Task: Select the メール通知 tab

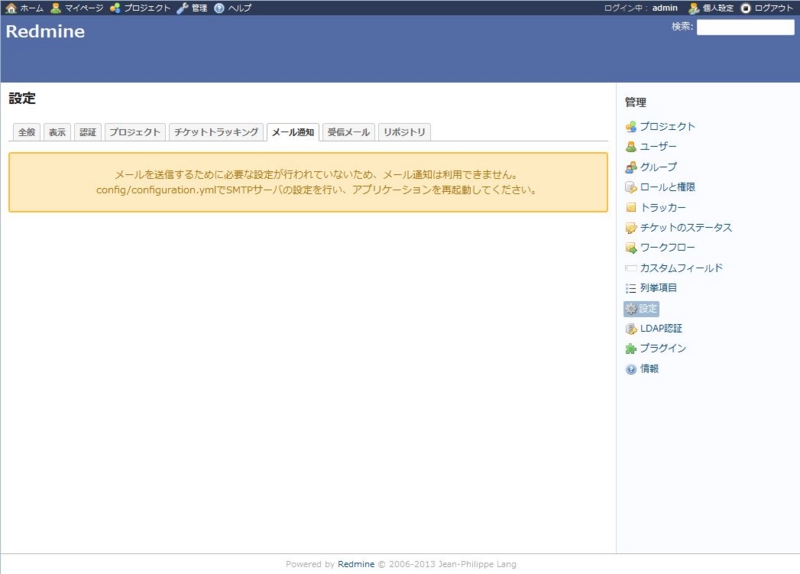Action: 293,132
